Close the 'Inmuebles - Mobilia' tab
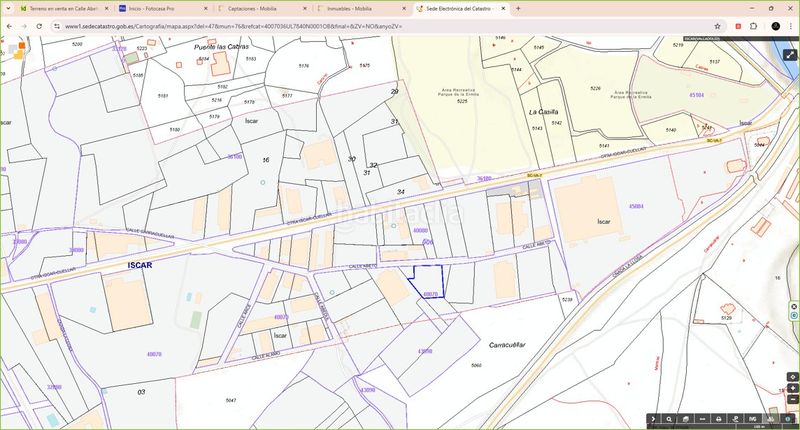Image resolution: width=800 pixels, height=430 pixels. point(404,9)
